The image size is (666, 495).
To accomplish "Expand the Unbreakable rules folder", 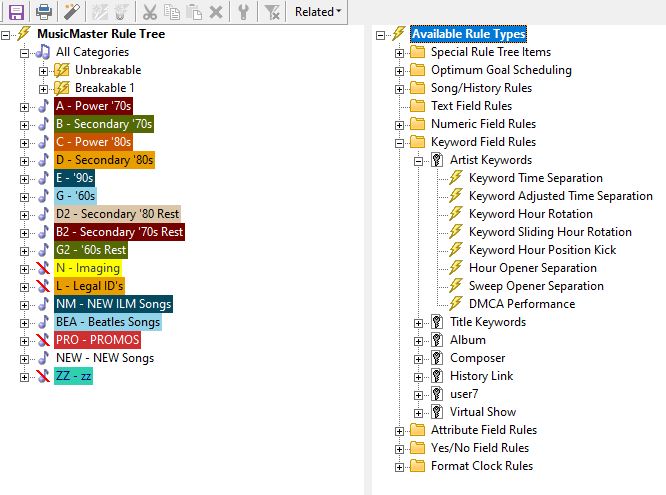I will pyautogui.click(x=43, y=71).
